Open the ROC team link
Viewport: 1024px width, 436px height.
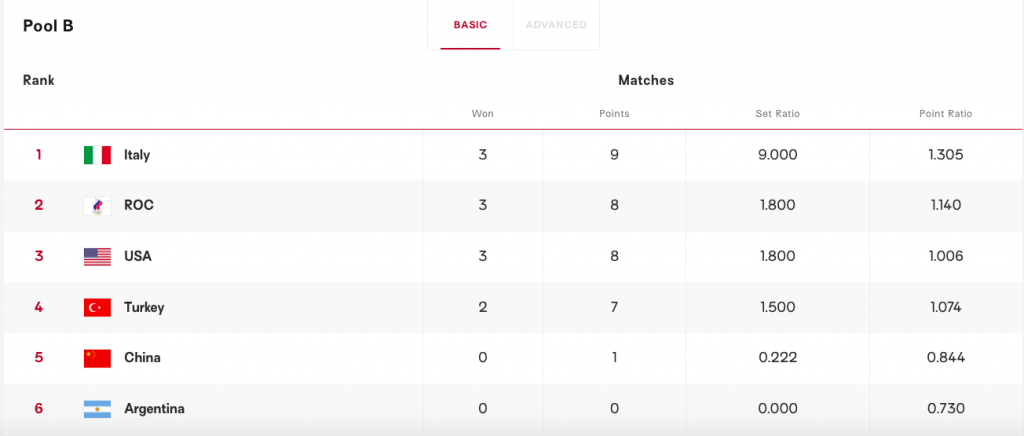tap(139, 206)
